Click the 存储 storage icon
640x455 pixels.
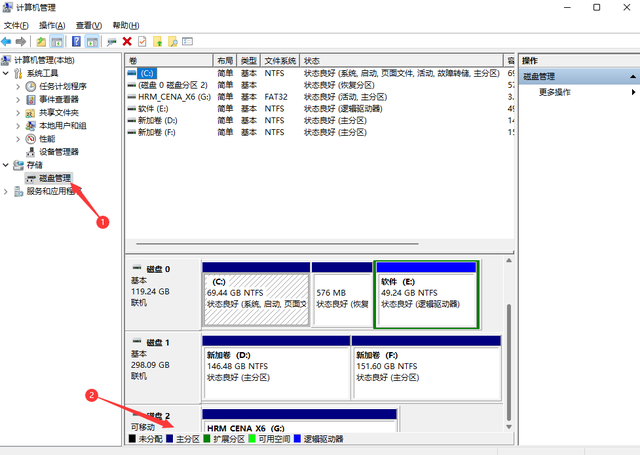coord(18,165)
